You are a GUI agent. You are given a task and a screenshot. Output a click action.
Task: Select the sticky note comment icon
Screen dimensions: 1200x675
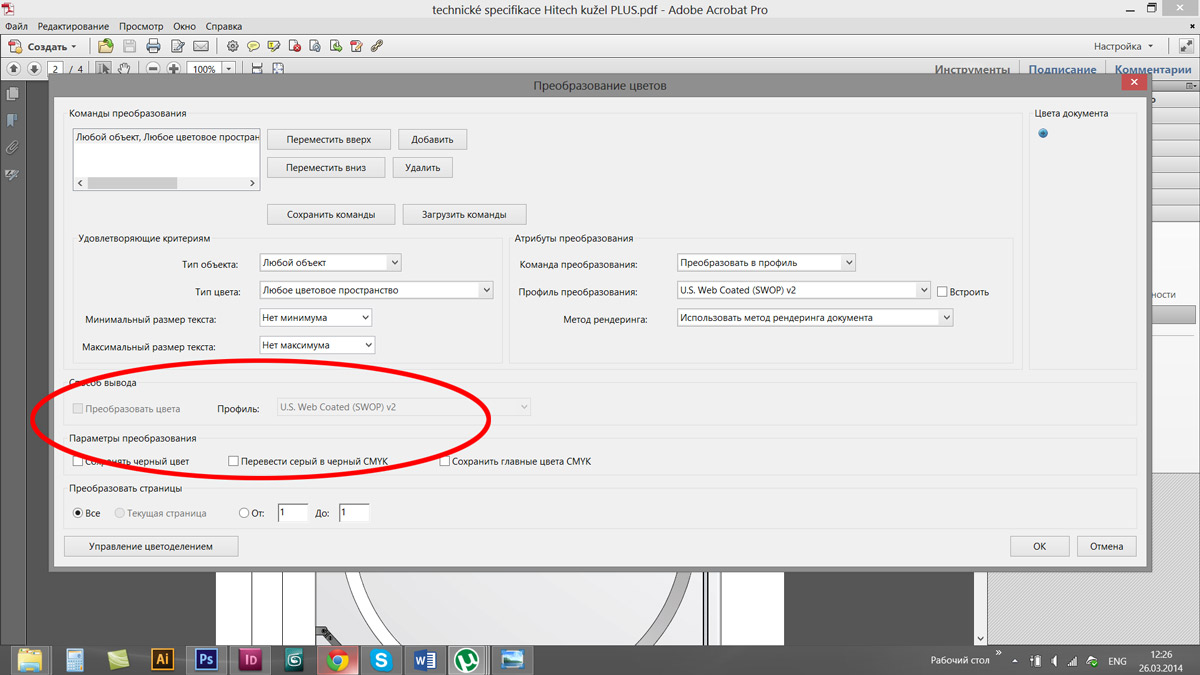coord(254,46)
